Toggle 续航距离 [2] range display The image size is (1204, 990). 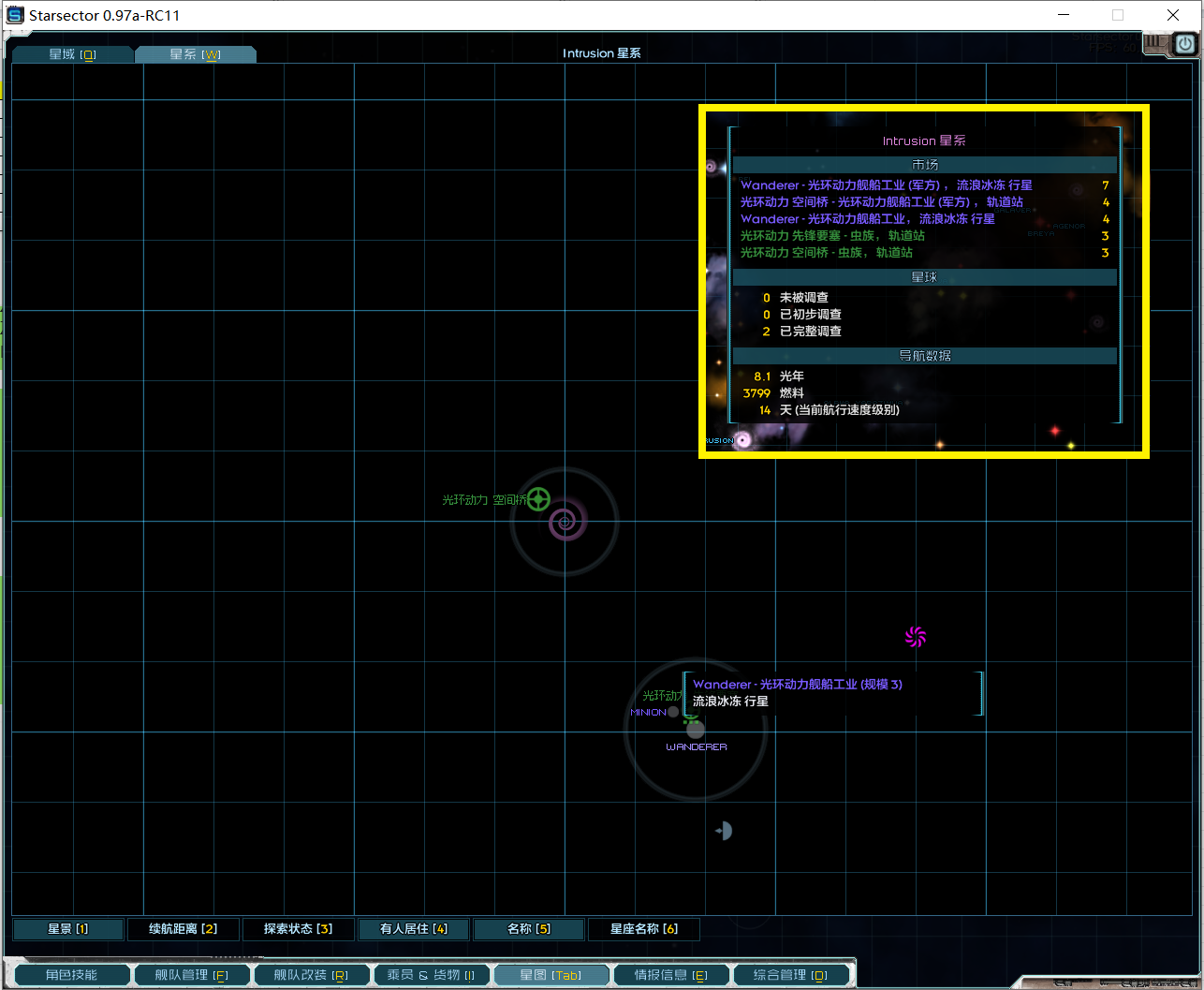183,929
